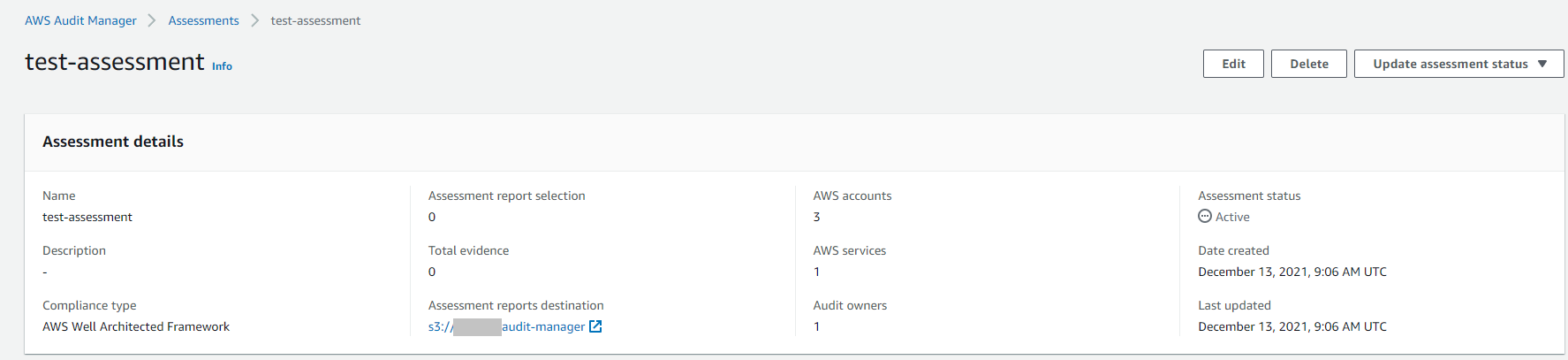
Task: Select the Assessment details heading
Action: pyautogui.click(x=113, y=142)
